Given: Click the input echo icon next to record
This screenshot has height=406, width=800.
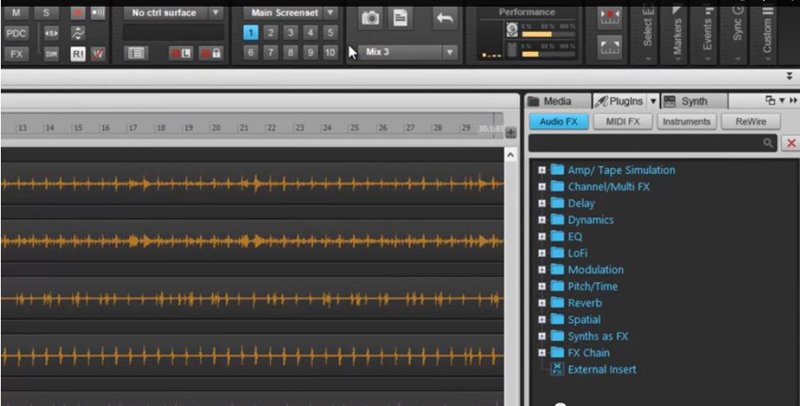Looking at the screenshot, I should (x=98, y=13).
